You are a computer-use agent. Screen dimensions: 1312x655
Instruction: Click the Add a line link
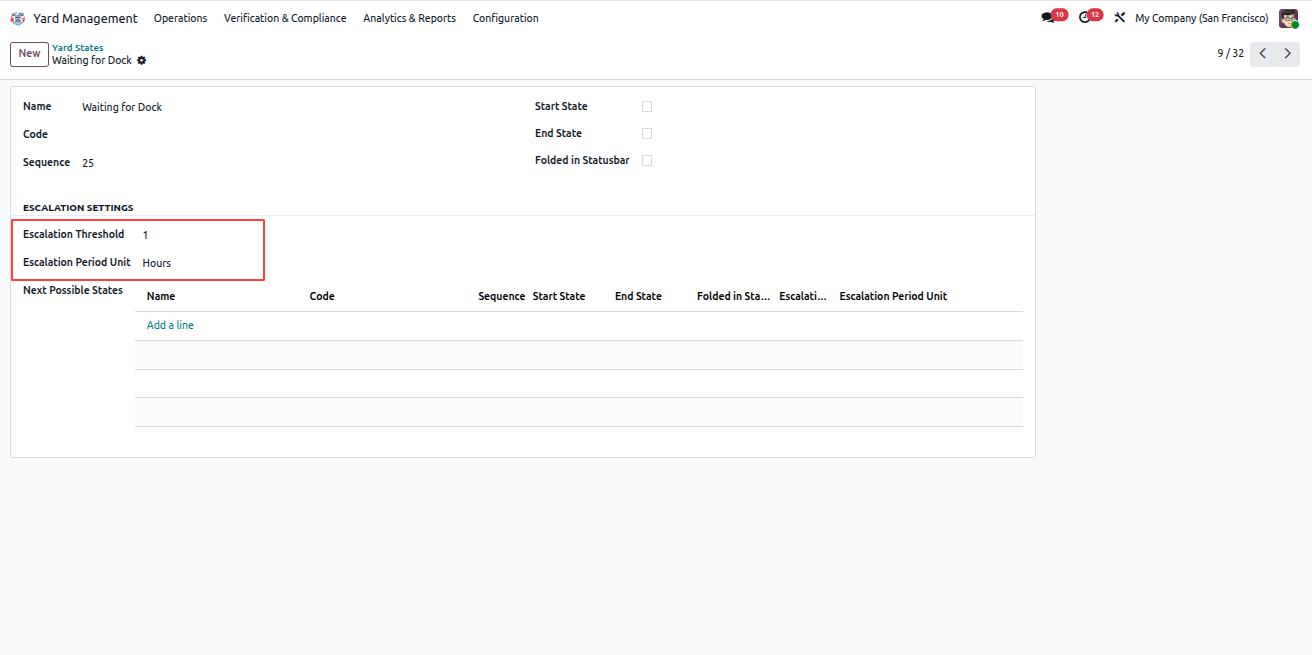[170, 326]
